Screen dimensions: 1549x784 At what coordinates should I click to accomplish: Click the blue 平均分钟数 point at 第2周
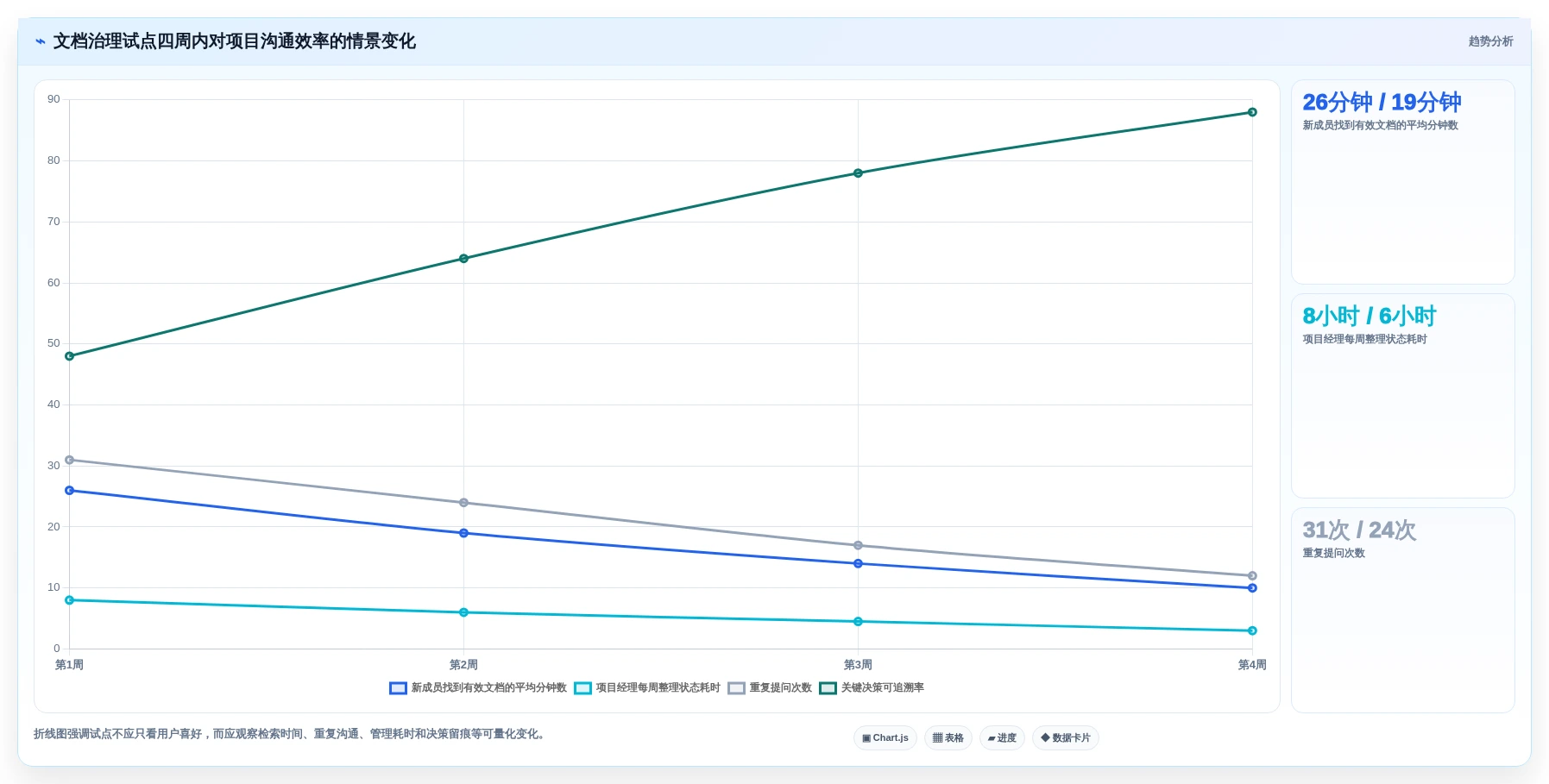coord(463,533)
